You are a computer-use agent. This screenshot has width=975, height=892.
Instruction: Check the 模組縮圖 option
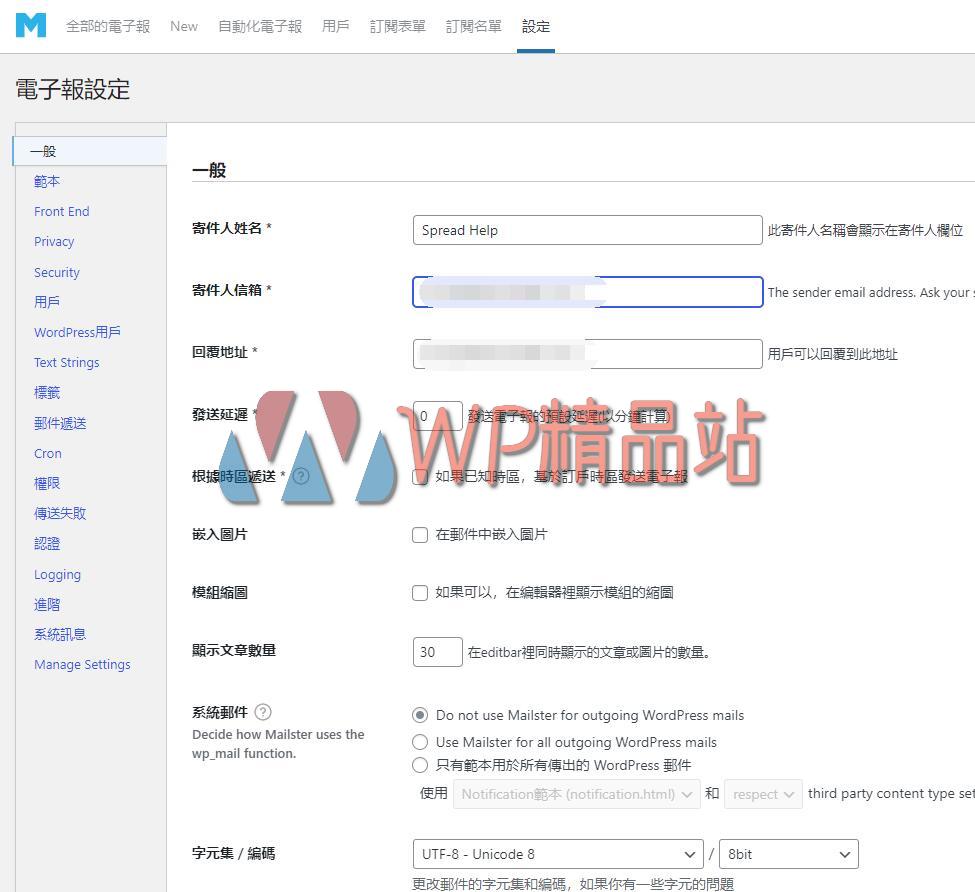coord(420,593)
